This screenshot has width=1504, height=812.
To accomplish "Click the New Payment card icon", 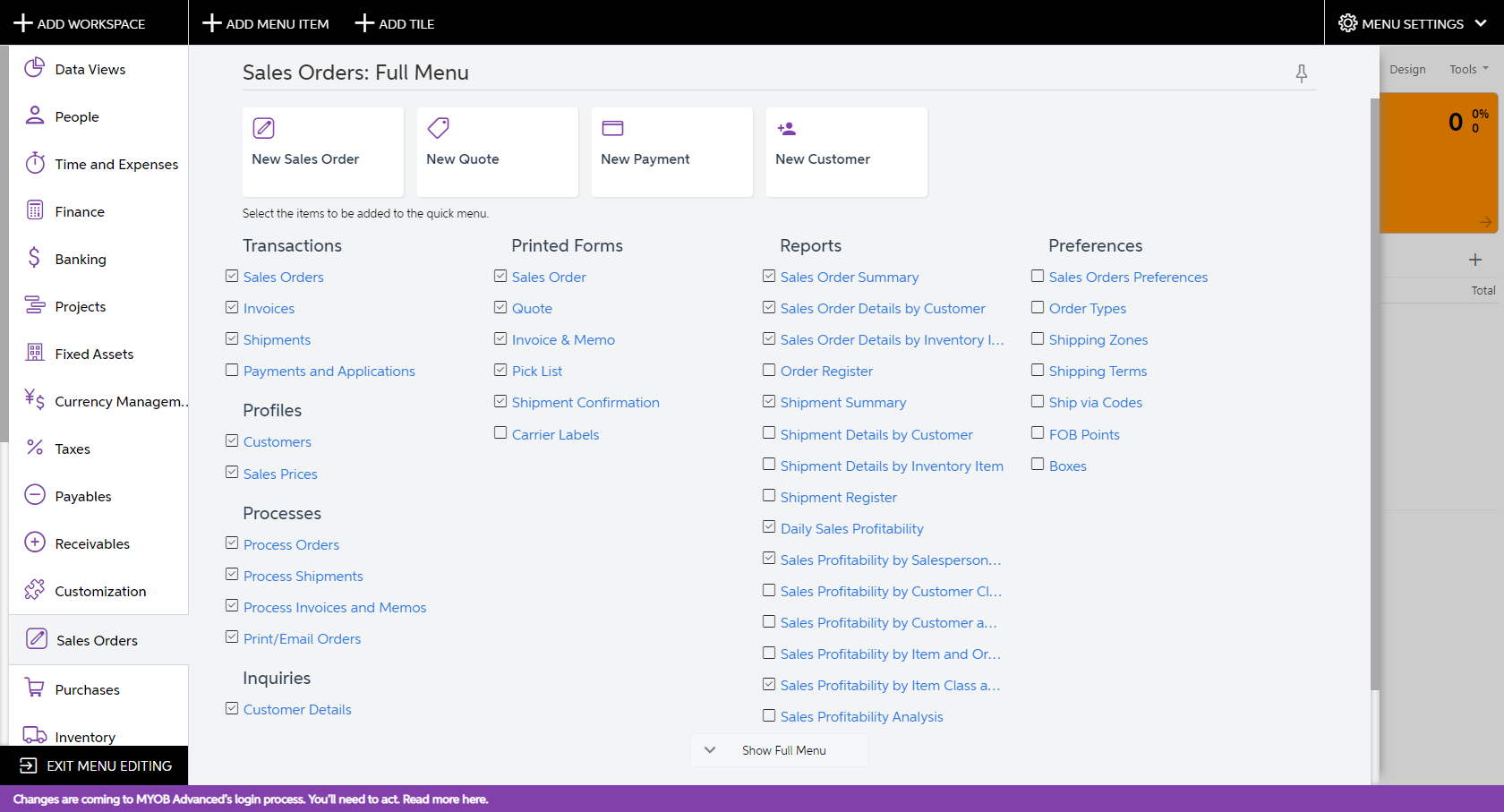I will (x=613, y=128).
